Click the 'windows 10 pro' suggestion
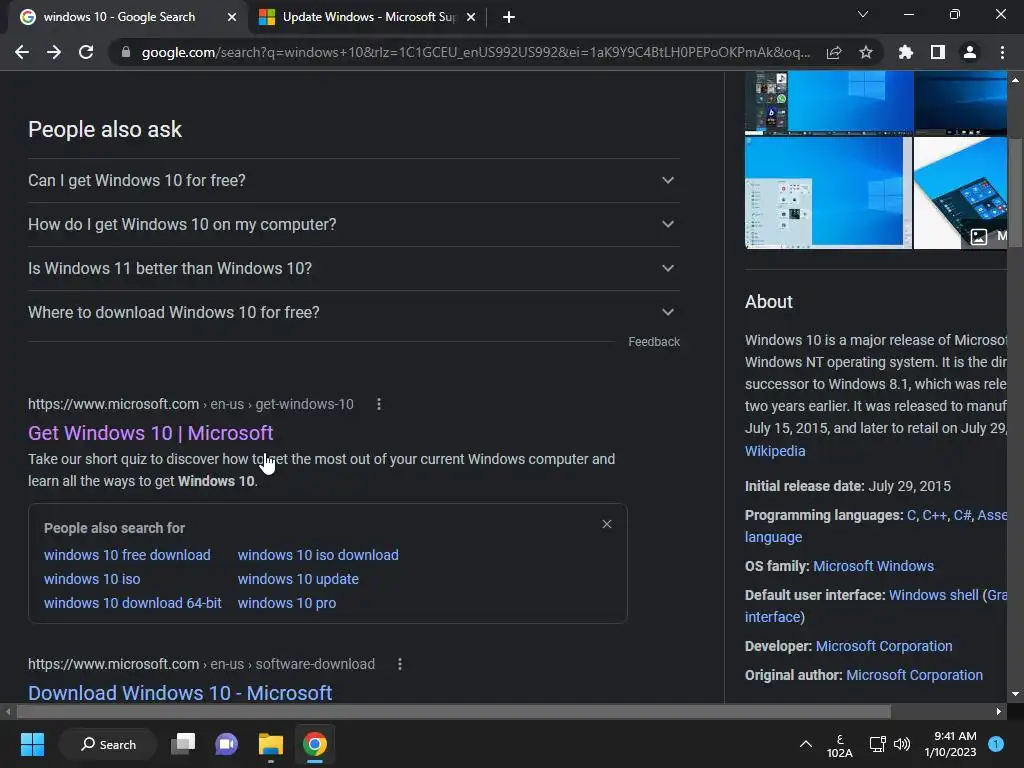Viewport: 1024px width, 768px height. pyautogui.click(x=287, y=603)
